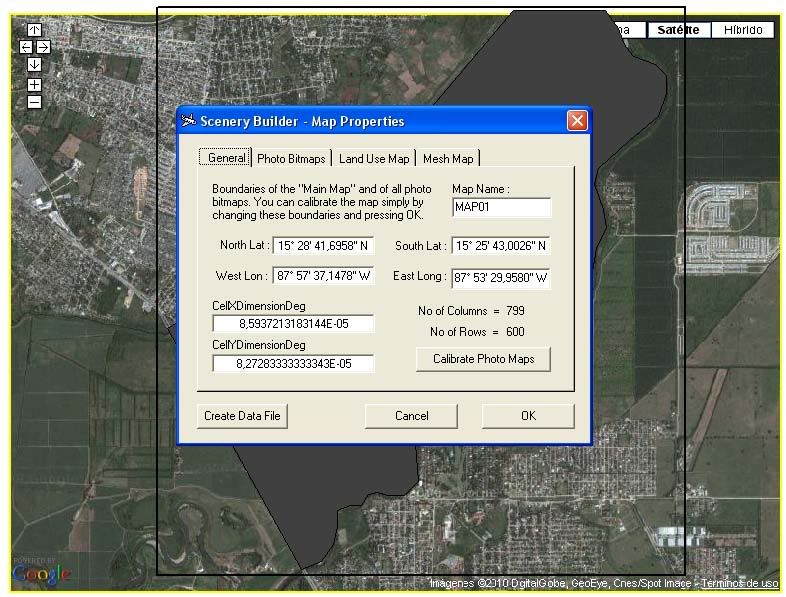Select the Mesh Map tab
This screenshot has width=786, height=597.
448,158
